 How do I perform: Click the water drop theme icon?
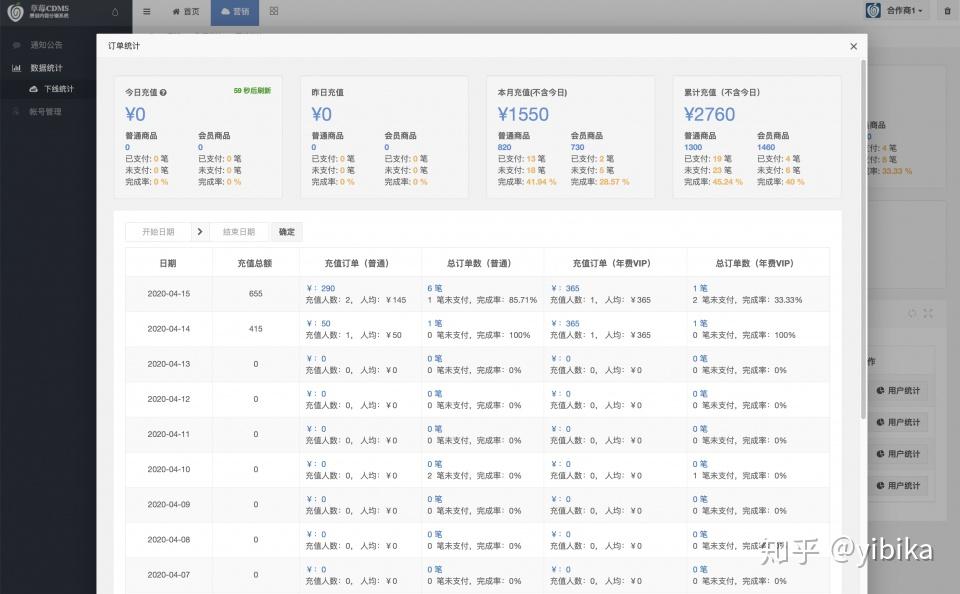[x=114, y=12]
